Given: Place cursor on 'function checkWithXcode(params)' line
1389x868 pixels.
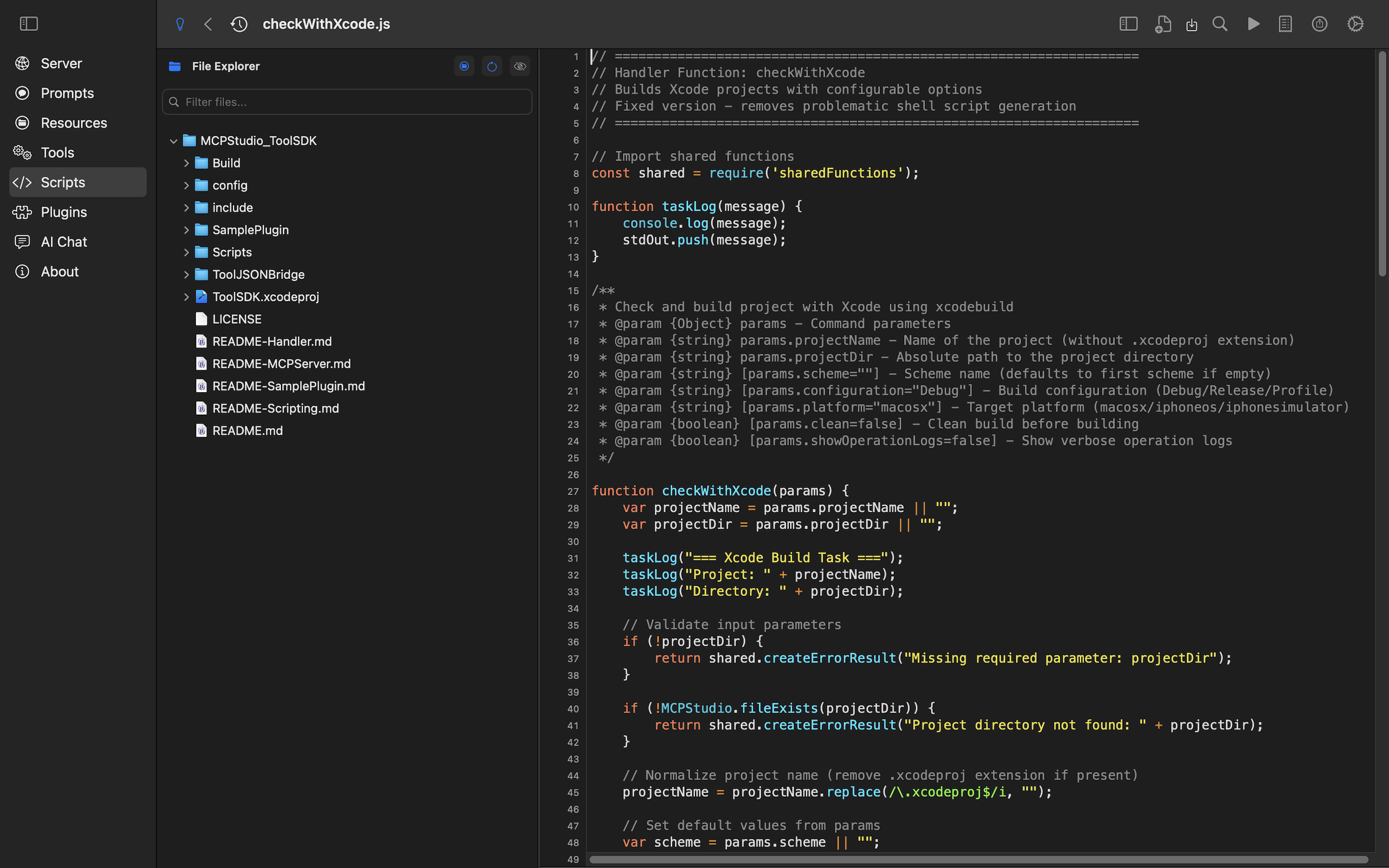Looking at the screenshot, I should tap(721, 491).
